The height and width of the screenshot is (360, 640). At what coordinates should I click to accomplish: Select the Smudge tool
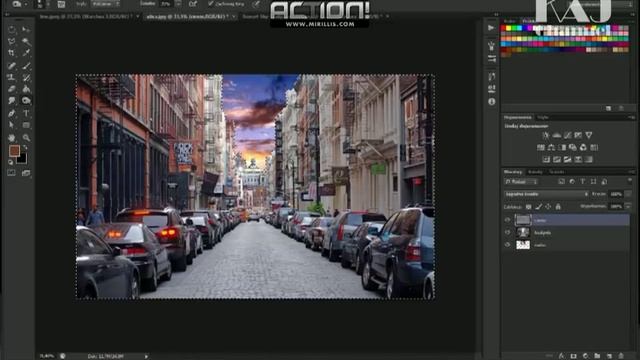pyautogui.click(x=12, y=100)
